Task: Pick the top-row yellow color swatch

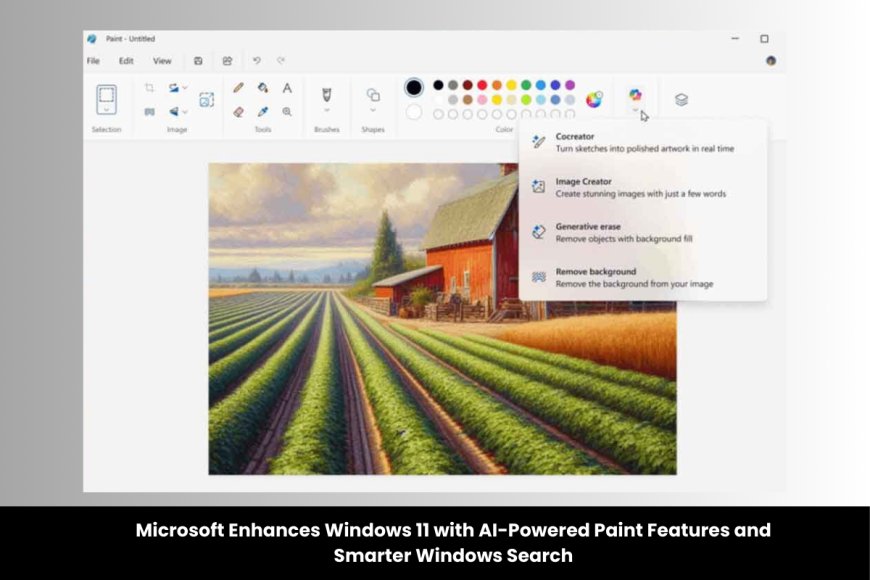Action: click(x=512, y=85)
